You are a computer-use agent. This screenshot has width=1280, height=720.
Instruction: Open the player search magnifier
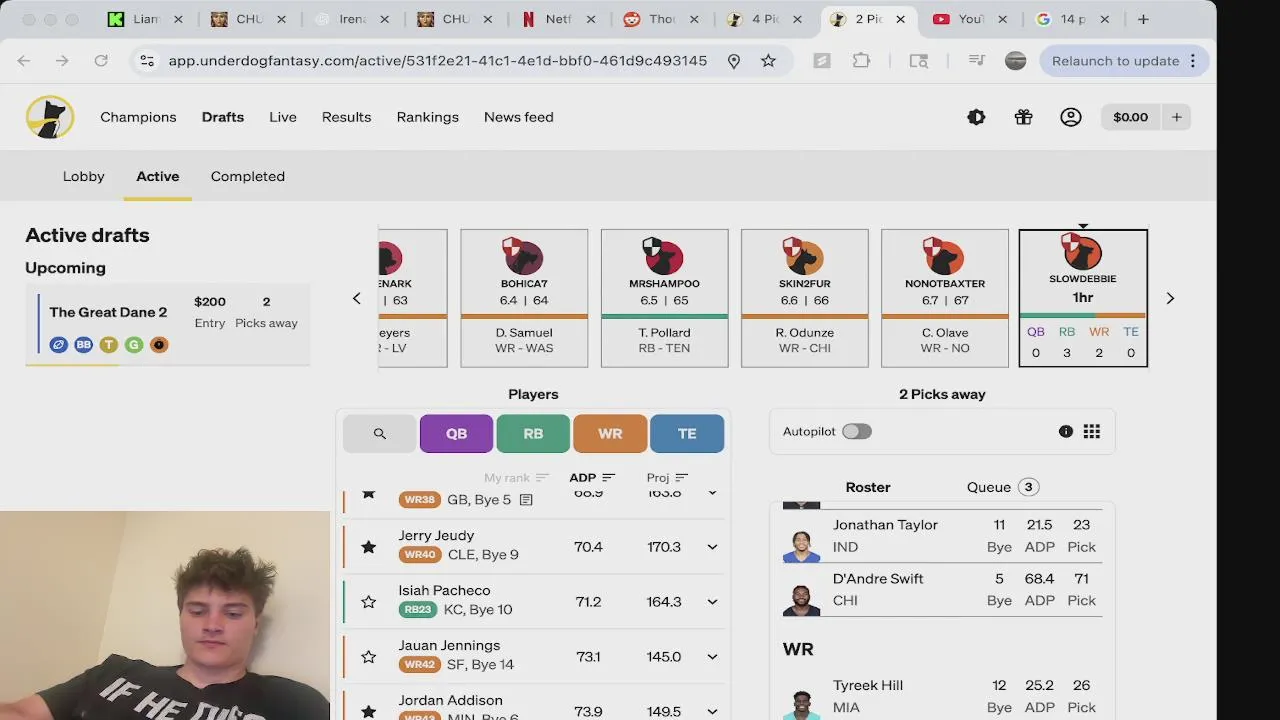(380, 433)
